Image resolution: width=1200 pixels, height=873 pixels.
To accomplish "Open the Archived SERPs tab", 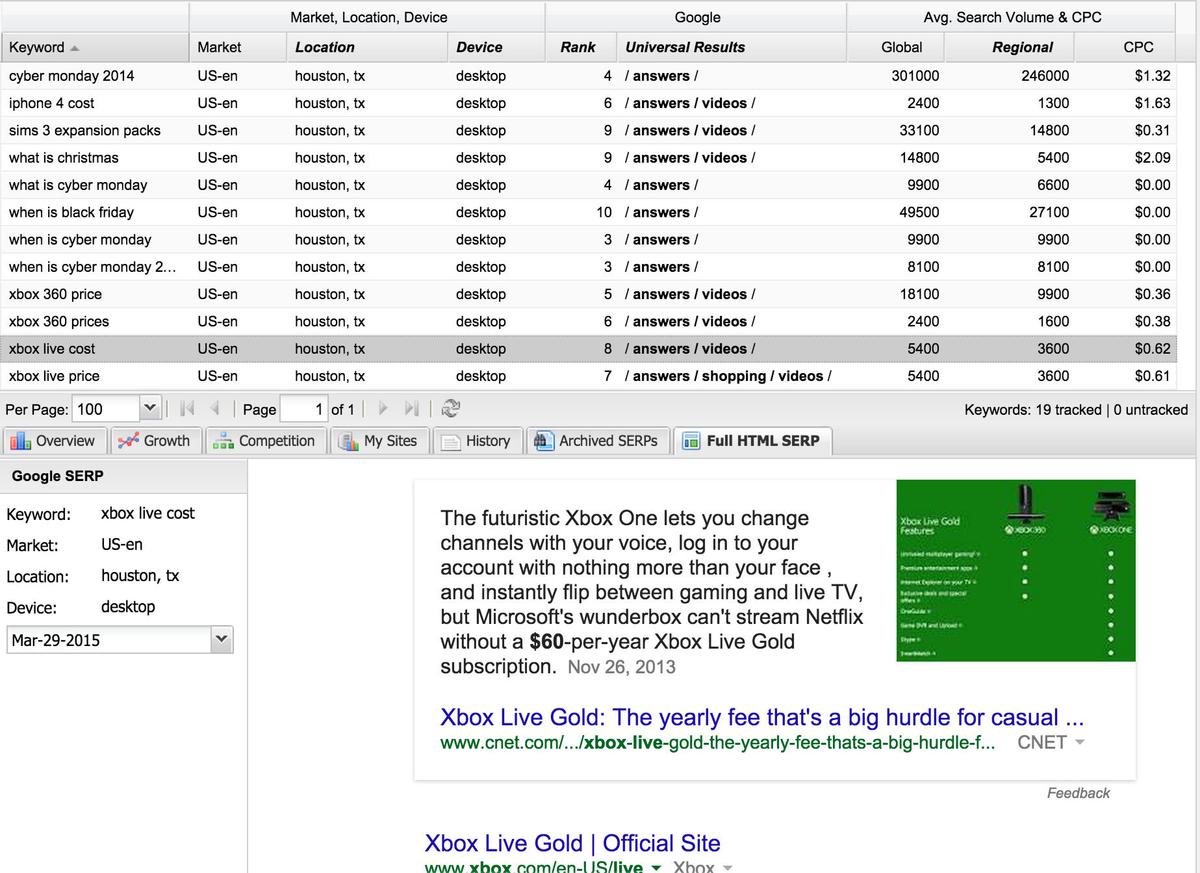I will 596,441.
